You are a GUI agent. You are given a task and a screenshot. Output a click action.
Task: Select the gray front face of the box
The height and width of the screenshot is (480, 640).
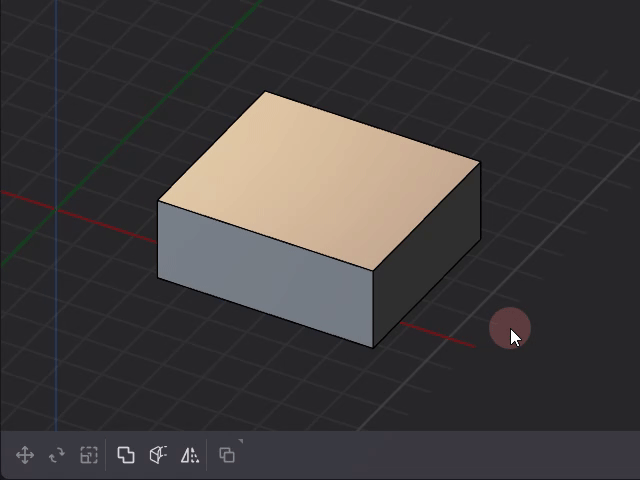pyautogui.click(x=265, y=273)
